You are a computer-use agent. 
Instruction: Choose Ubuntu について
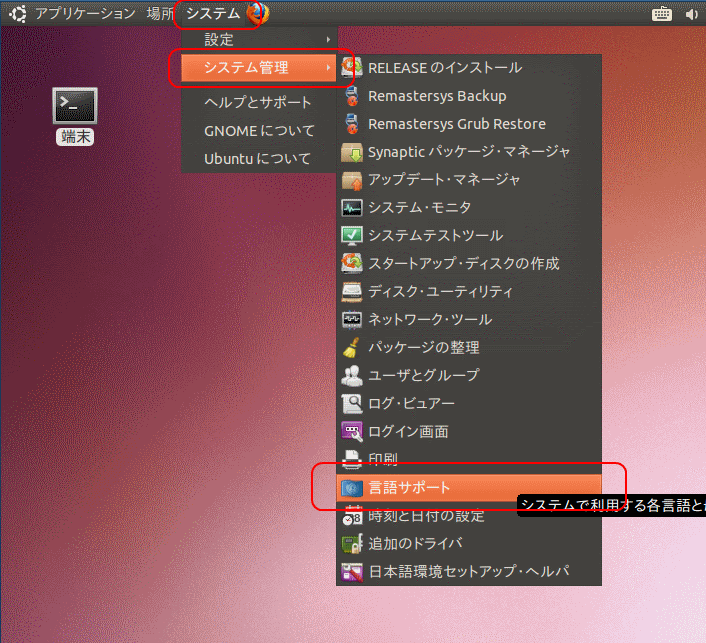258,158
